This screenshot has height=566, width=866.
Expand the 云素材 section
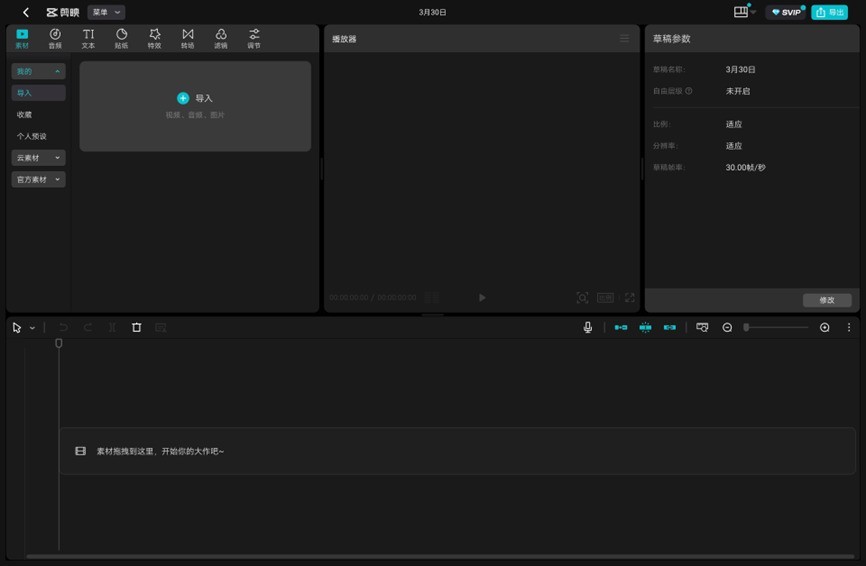point(38,158)
